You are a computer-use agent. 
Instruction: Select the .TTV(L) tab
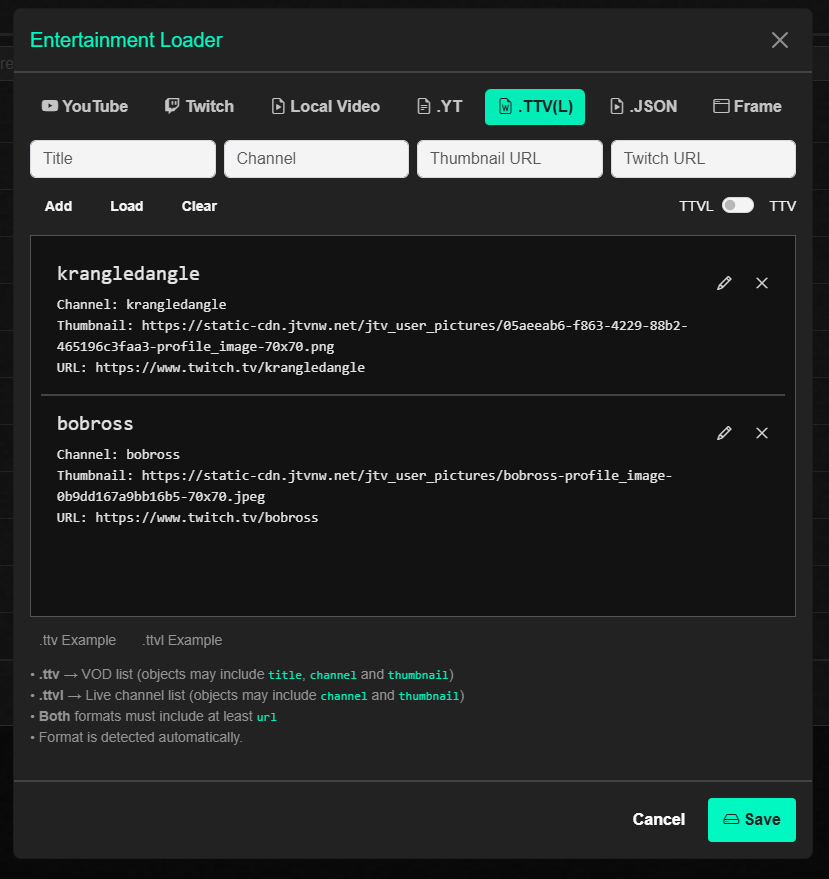pos(535,107)
